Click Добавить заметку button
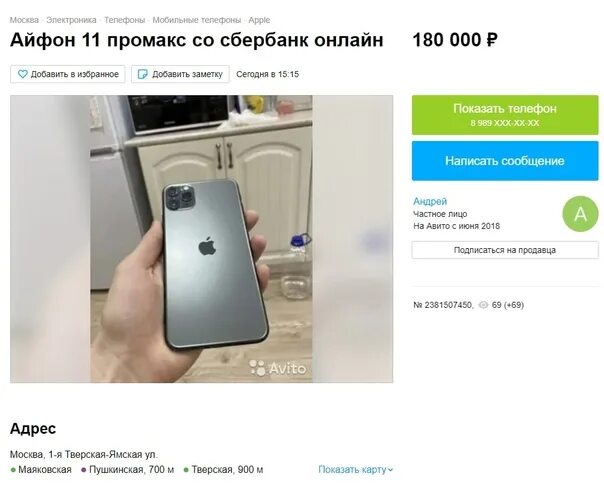Screen dimensions: 604x497 click(180, 74)
